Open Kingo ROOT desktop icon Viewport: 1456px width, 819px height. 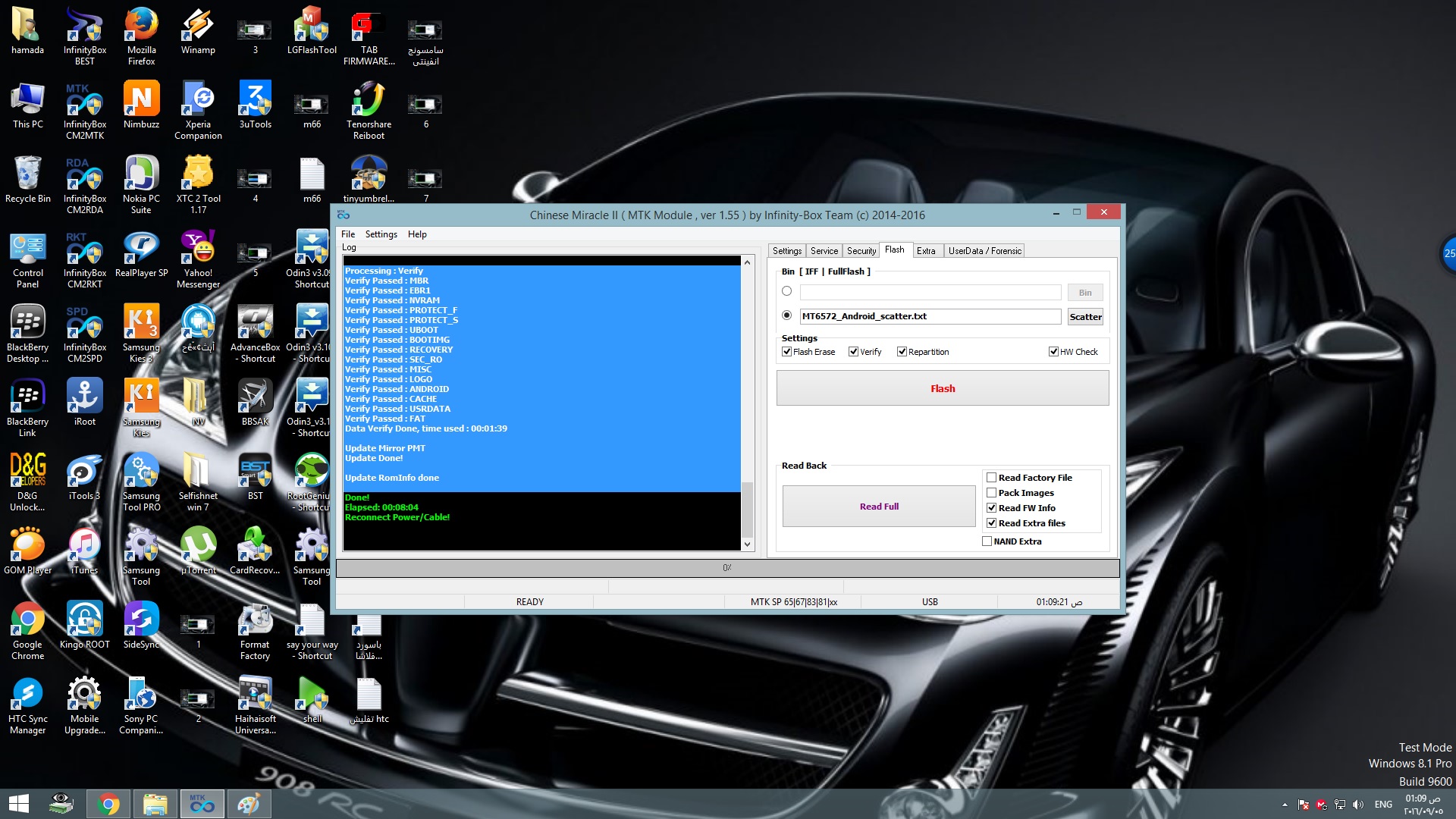(x=84, y=626)
